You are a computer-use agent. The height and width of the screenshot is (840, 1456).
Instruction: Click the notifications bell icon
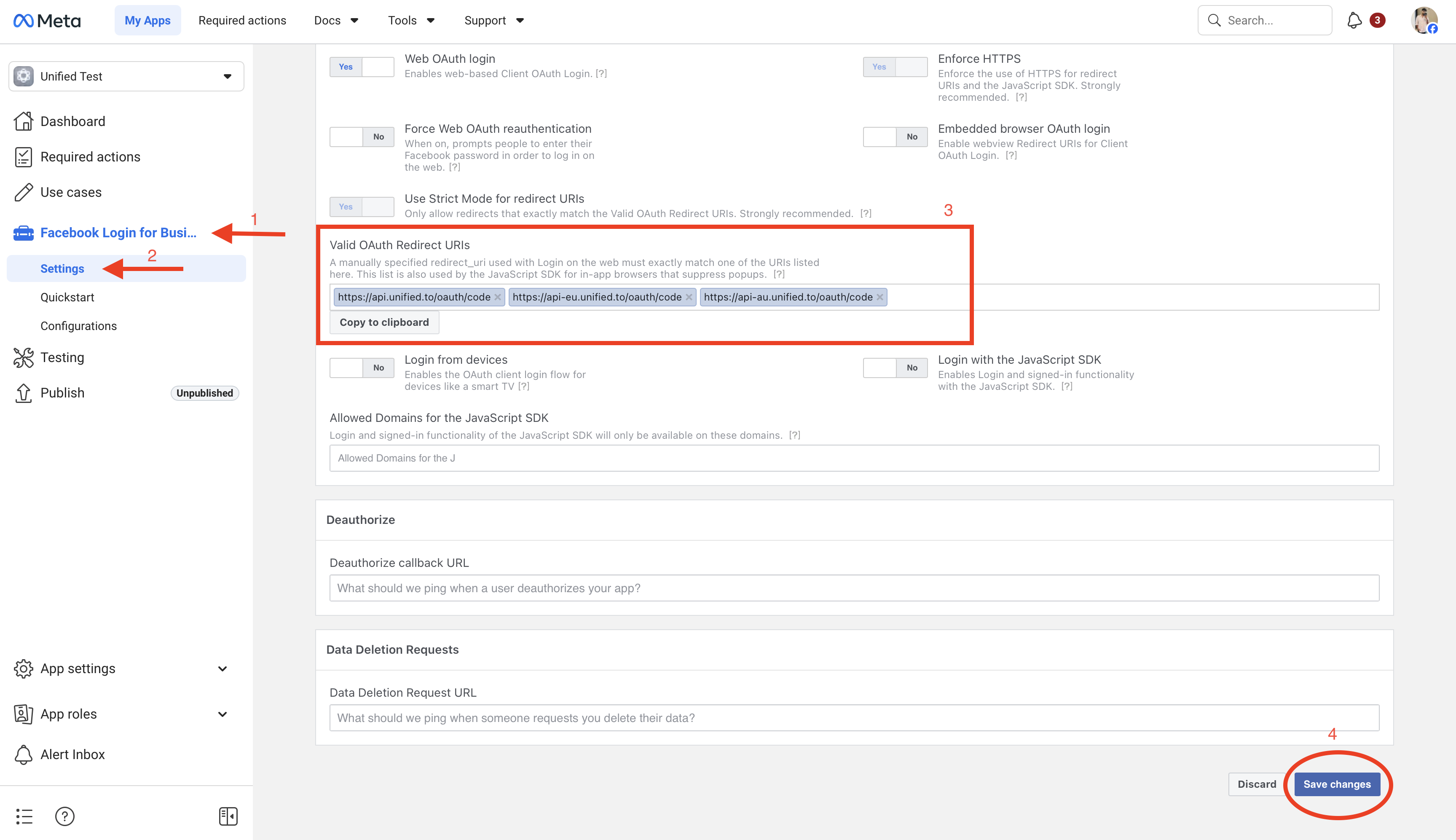(x=1354, y=21)
